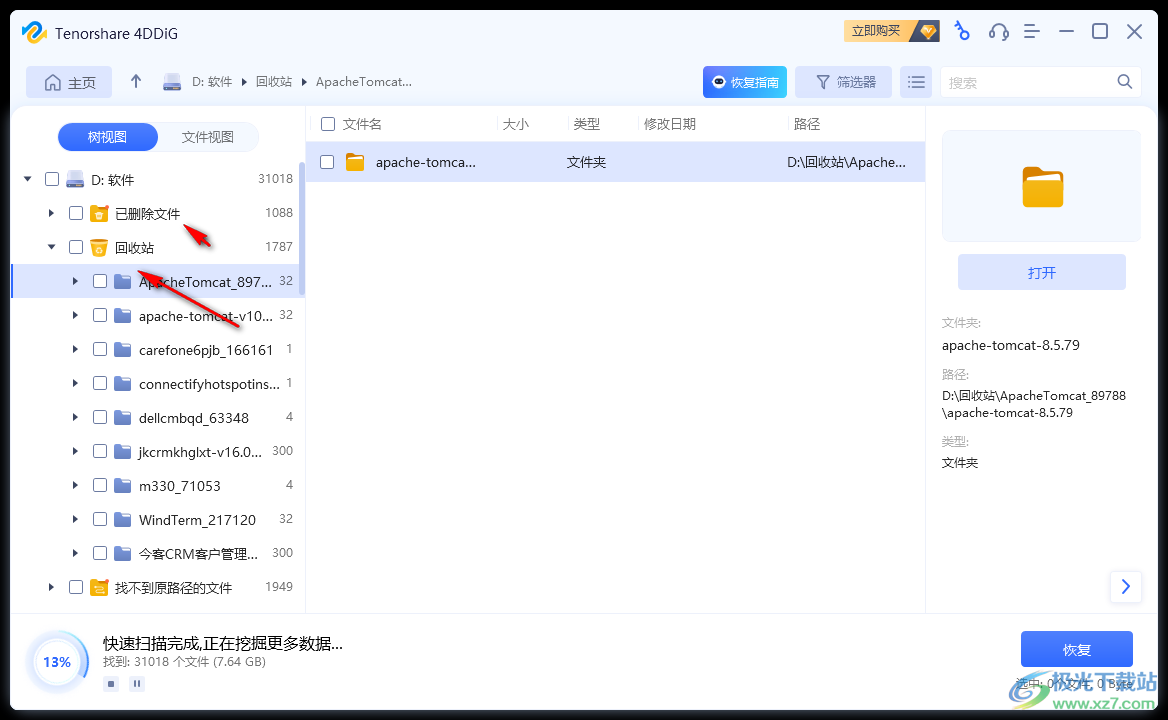Sort by 路径 column header
1168x720 pixels.
(807, 124)
